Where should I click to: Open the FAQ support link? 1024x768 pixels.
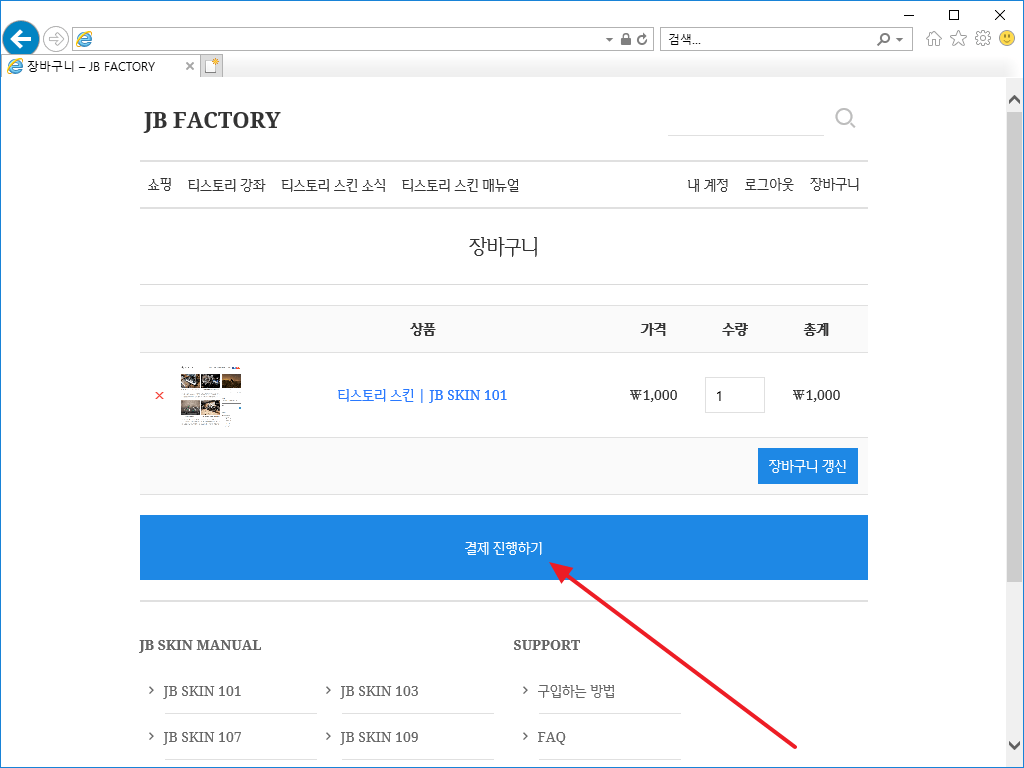[x=551, y=737]
